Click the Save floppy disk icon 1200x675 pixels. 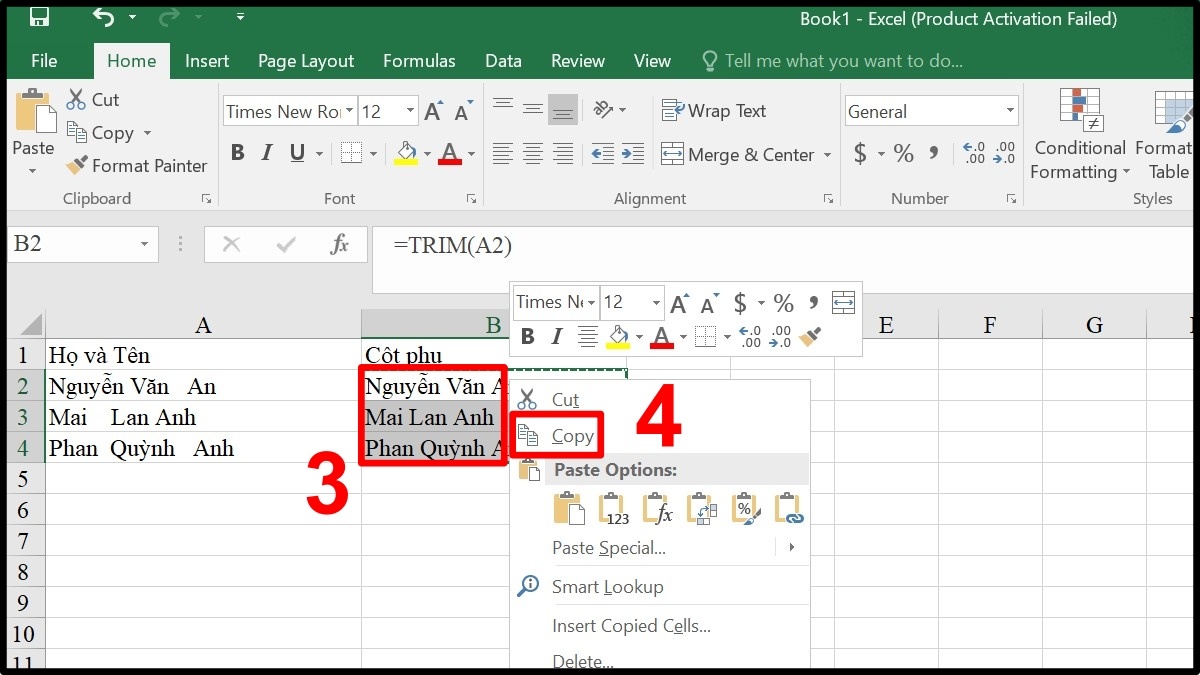coord(39,17)
